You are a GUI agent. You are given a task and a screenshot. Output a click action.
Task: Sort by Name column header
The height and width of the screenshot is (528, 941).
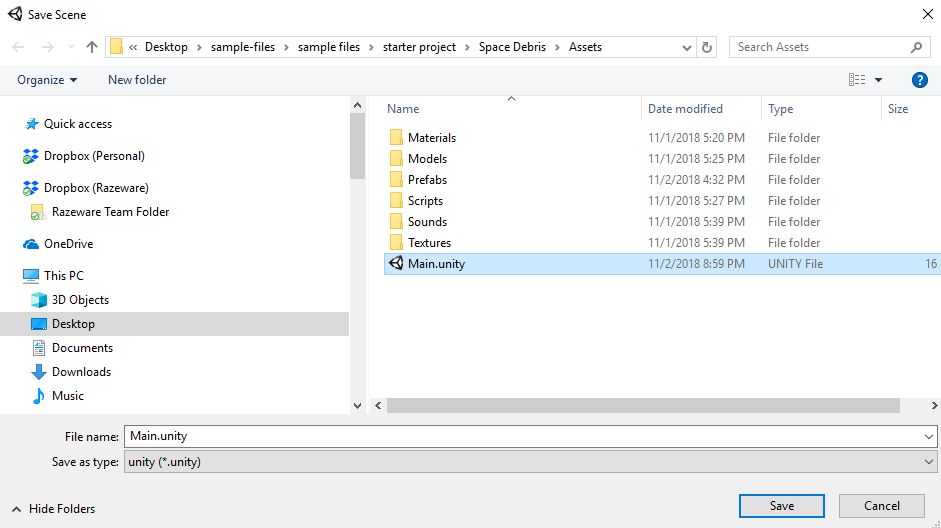click(403, 109)
